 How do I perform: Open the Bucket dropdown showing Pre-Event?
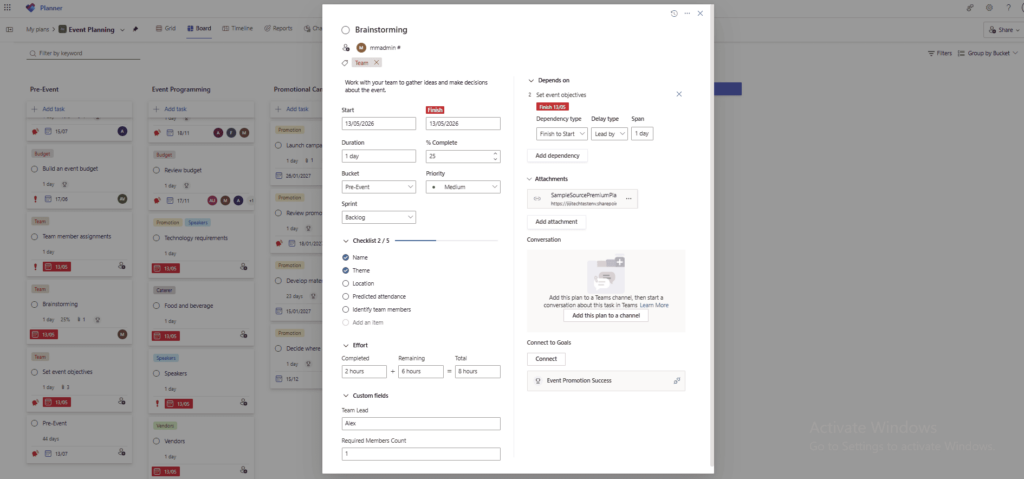pyautogui.click(x=379, y=187)
